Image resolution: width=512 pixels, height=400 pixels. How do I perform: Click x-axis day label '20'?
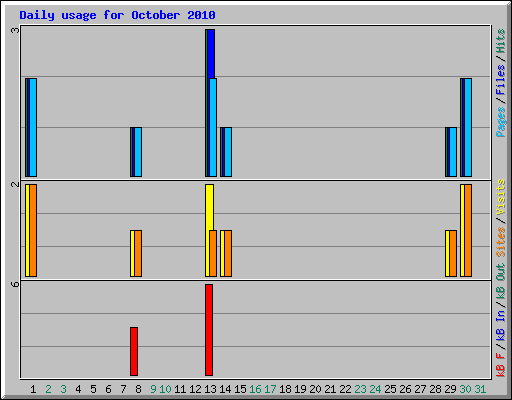[315, 389]
